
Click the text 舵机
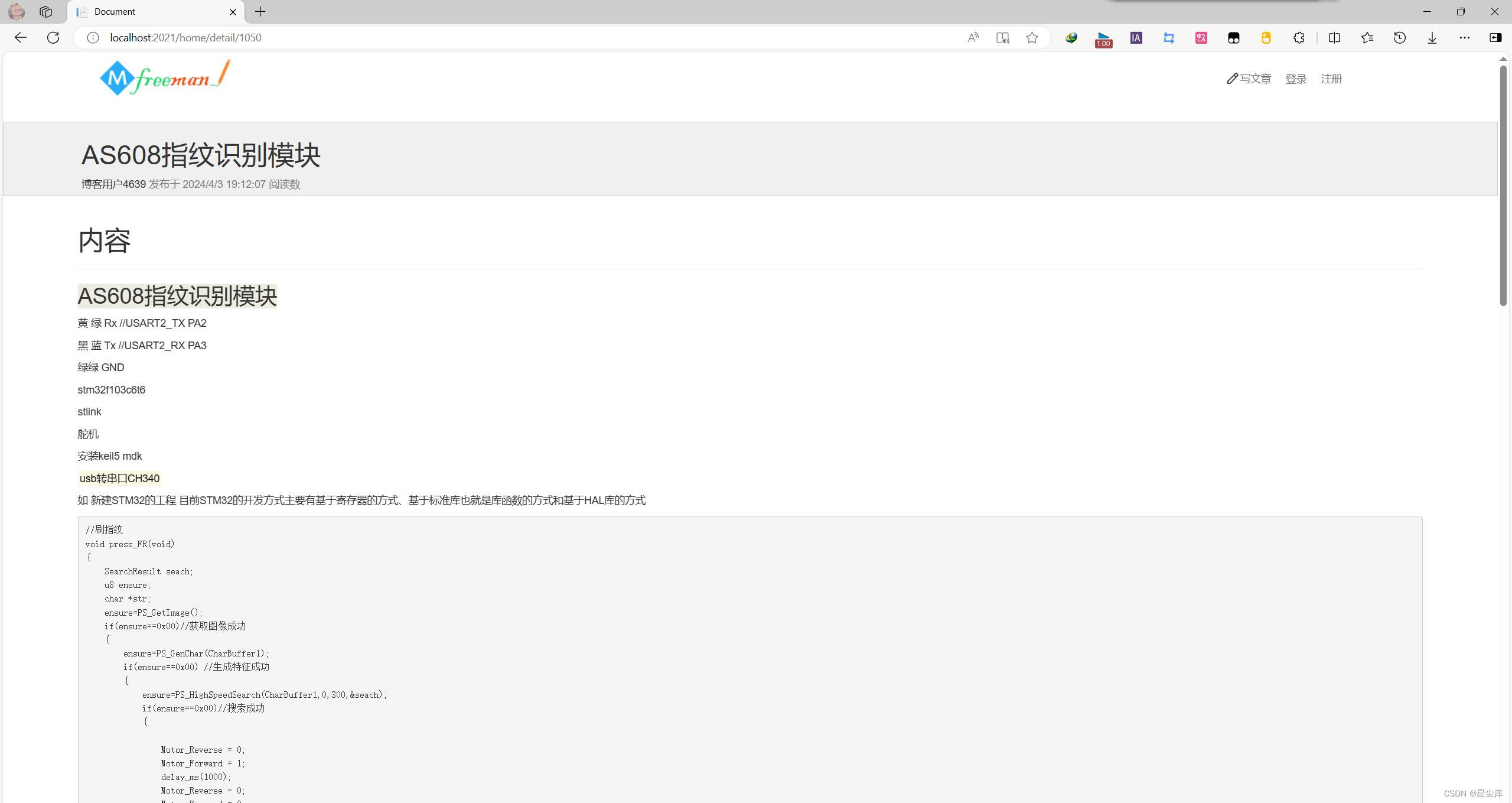pos(88,434)
